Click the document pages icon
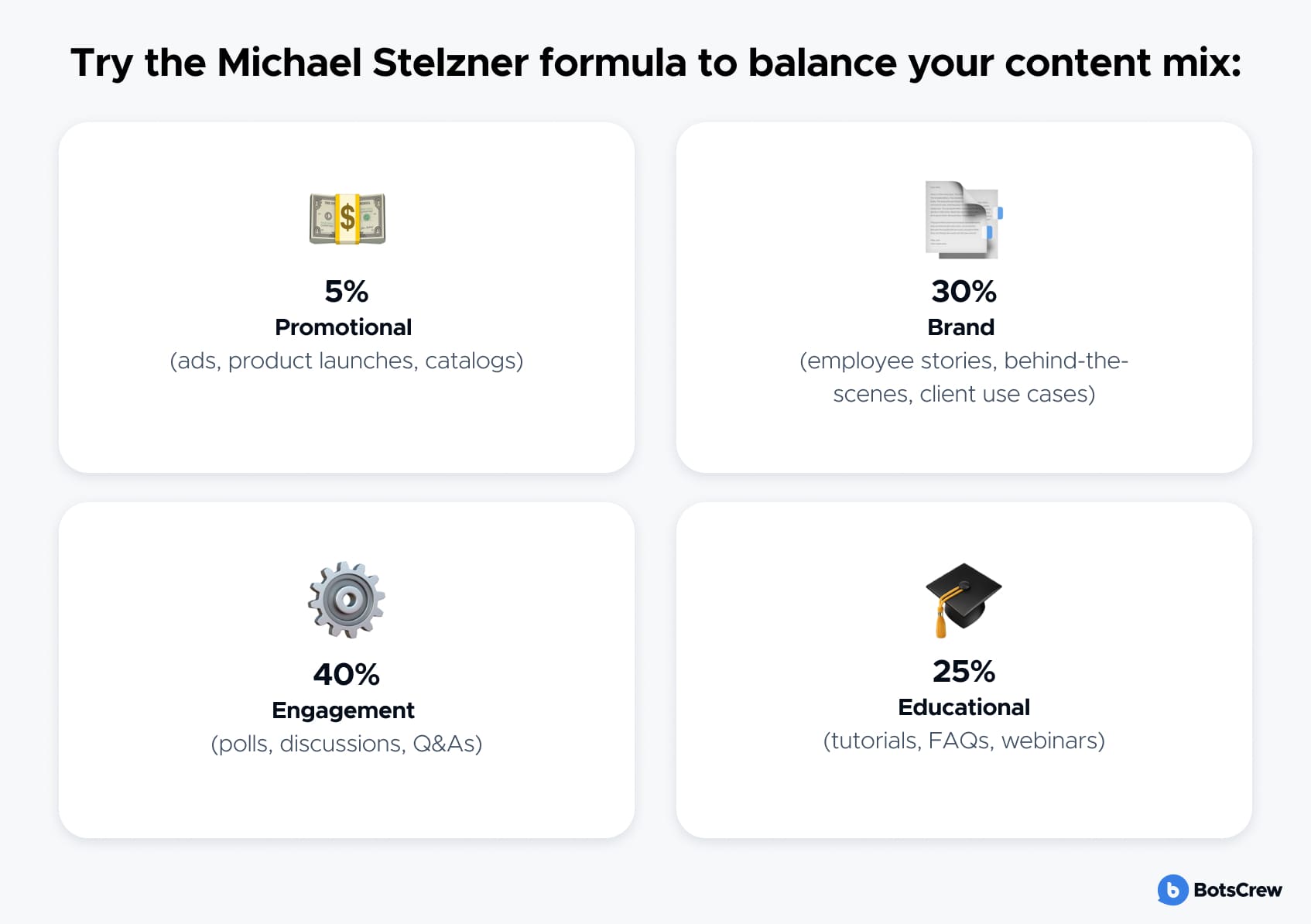This screenshot has height=924, width=1311. (x=964, y=219)
